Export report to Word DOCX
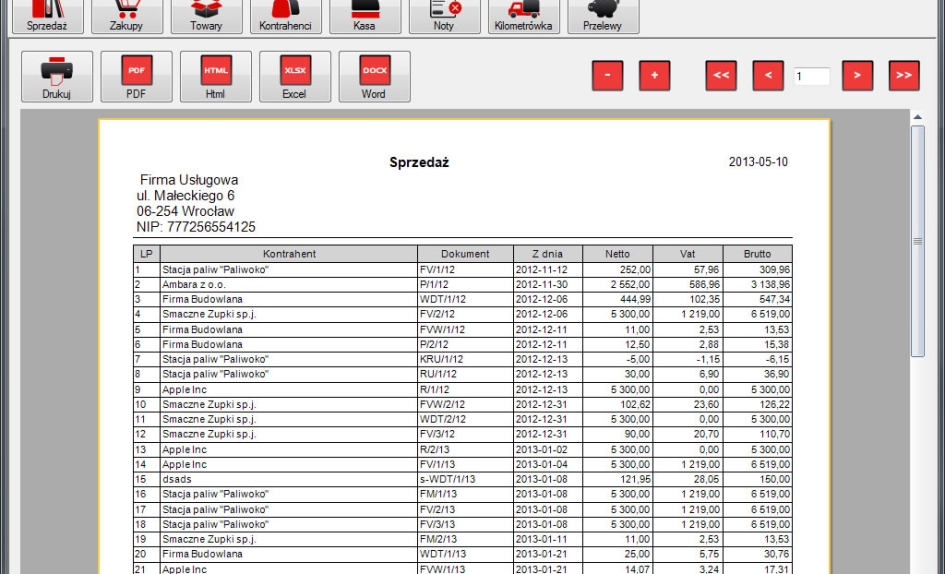This screenshot has height=574, width=945. point(374,77)
